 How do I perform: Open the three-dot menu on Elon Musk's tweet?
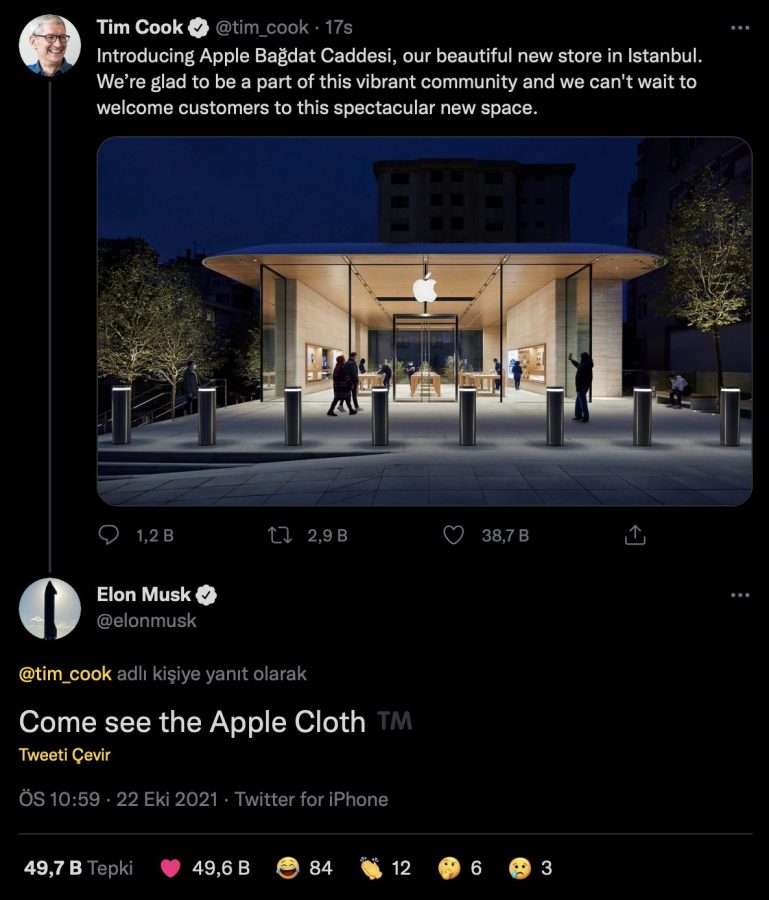coord(740,595)
